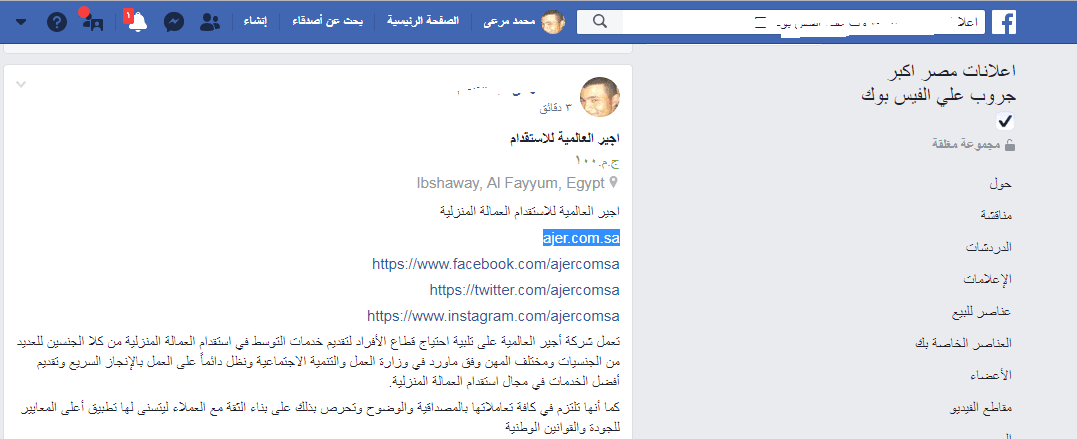
Task: Open the ajer.com.sa link
Action: pyautogui.click(x=581, y=238)
